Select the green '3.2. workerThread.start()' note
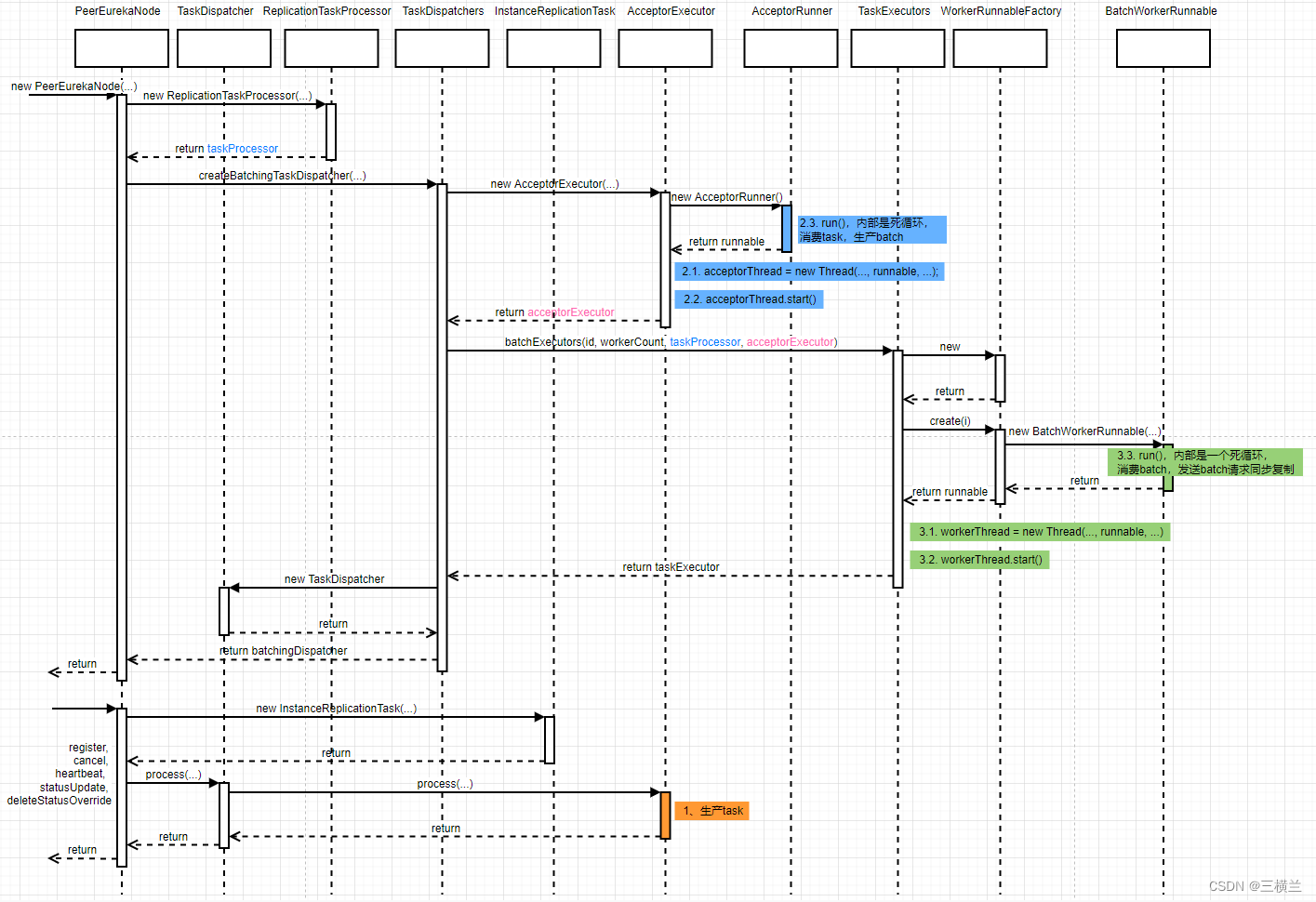The width and height of the screenshot is (1316, 902). click(979, 560)
